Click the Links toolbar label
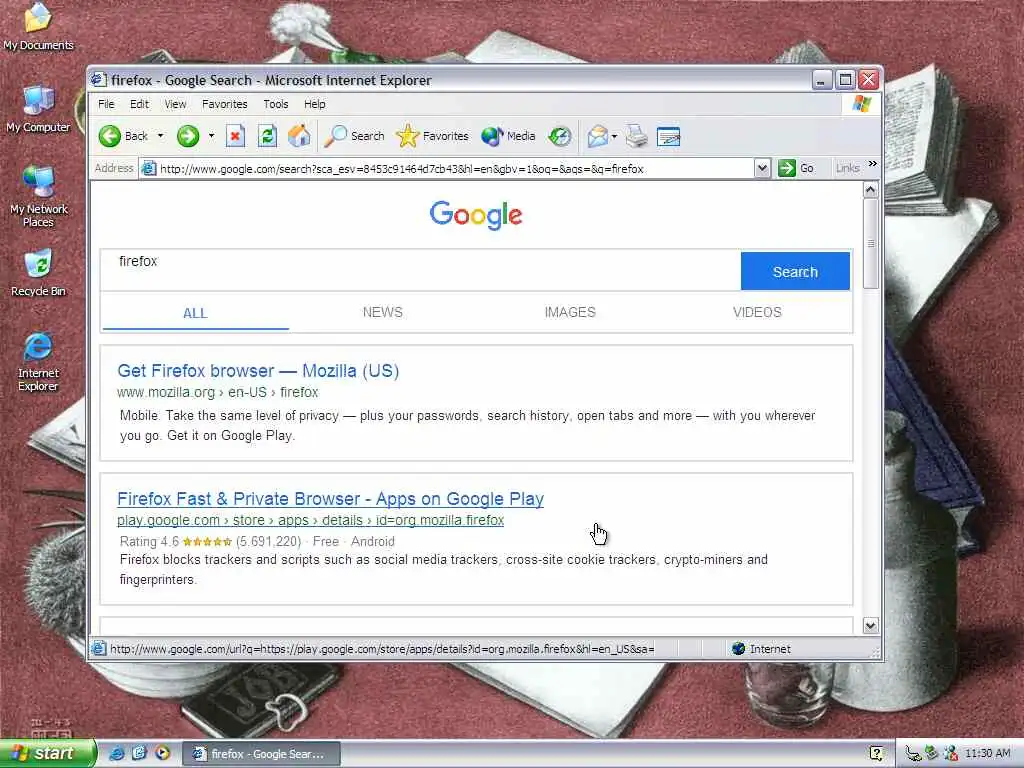The width and height of the screenshot is (1024, 768). [x=847, y=168]
